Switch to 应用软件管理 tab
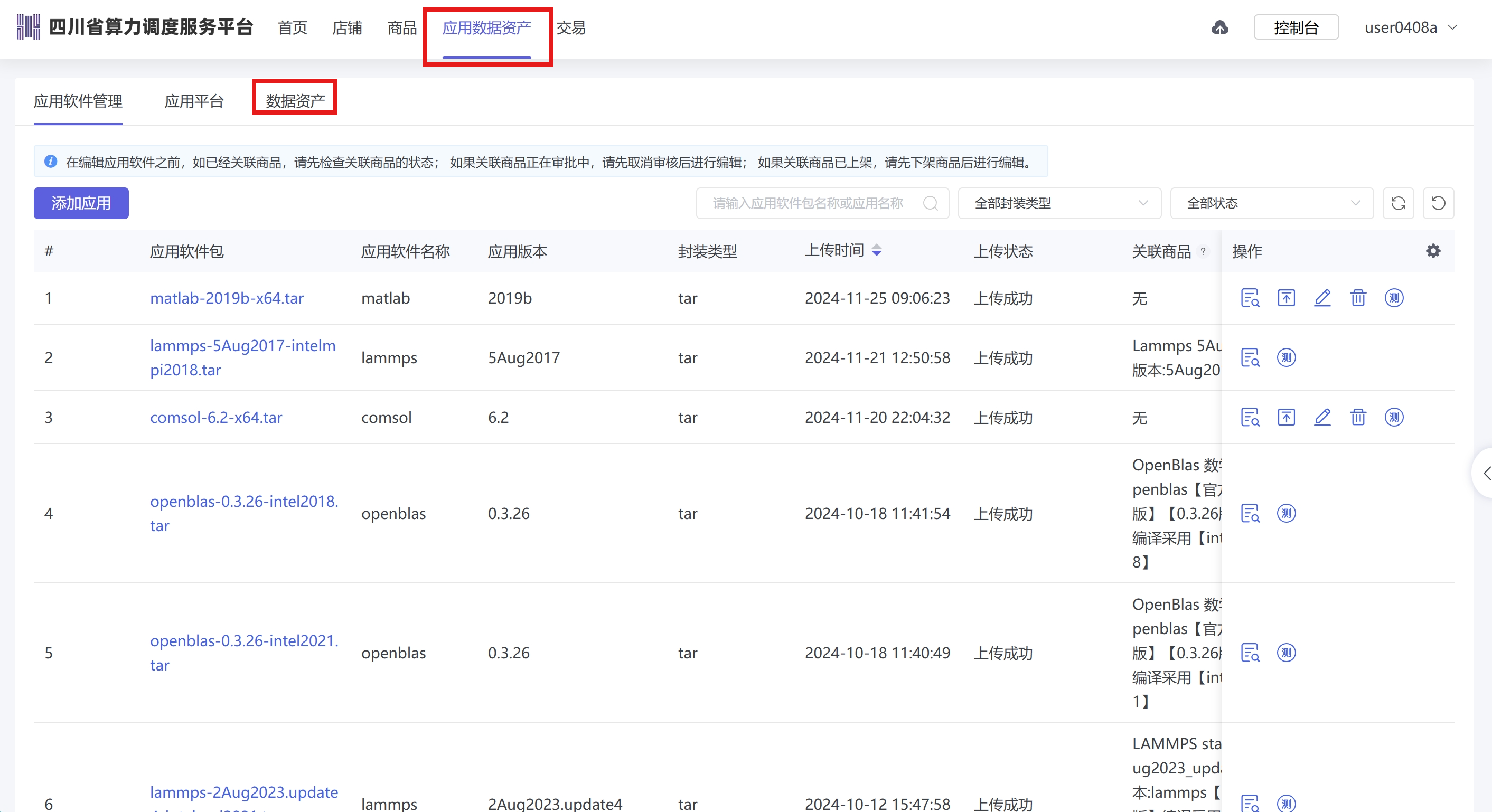Screen dimensions: 1492x812 pyautogui.click(x=78, y=101)
